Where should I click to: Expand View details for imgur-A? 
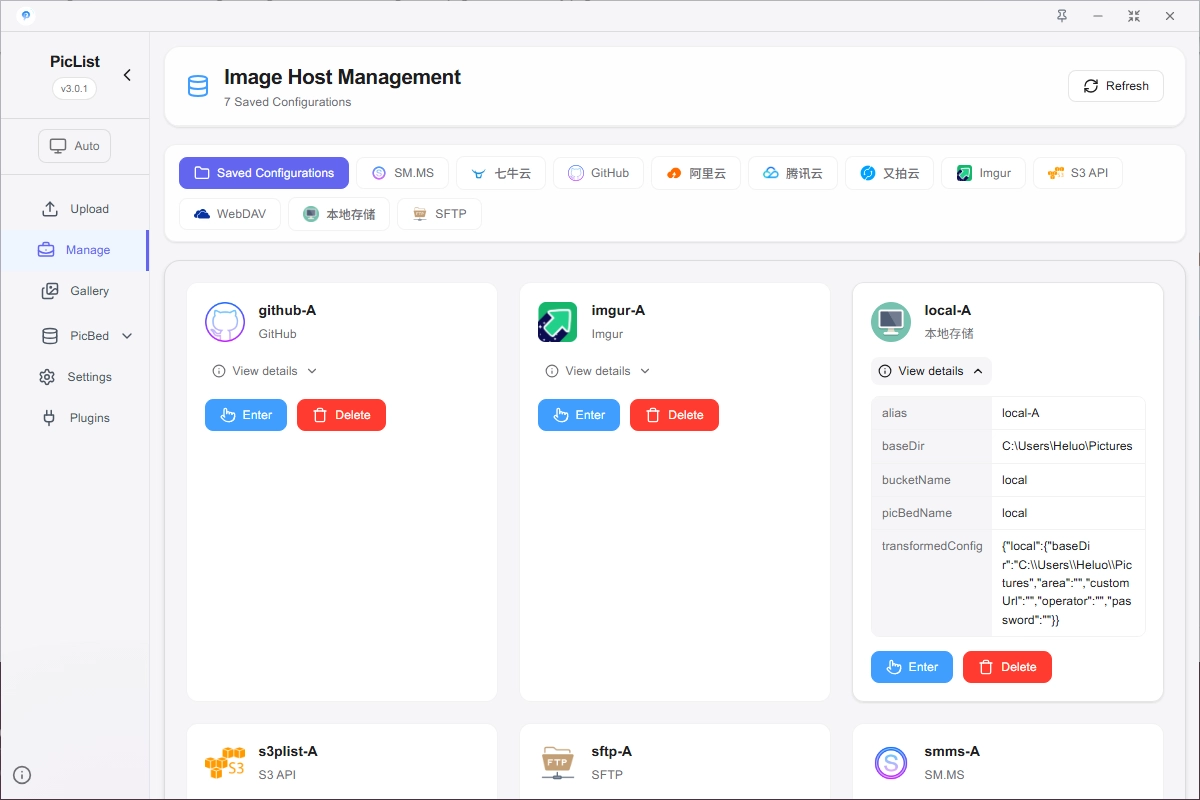pos(598,371)
